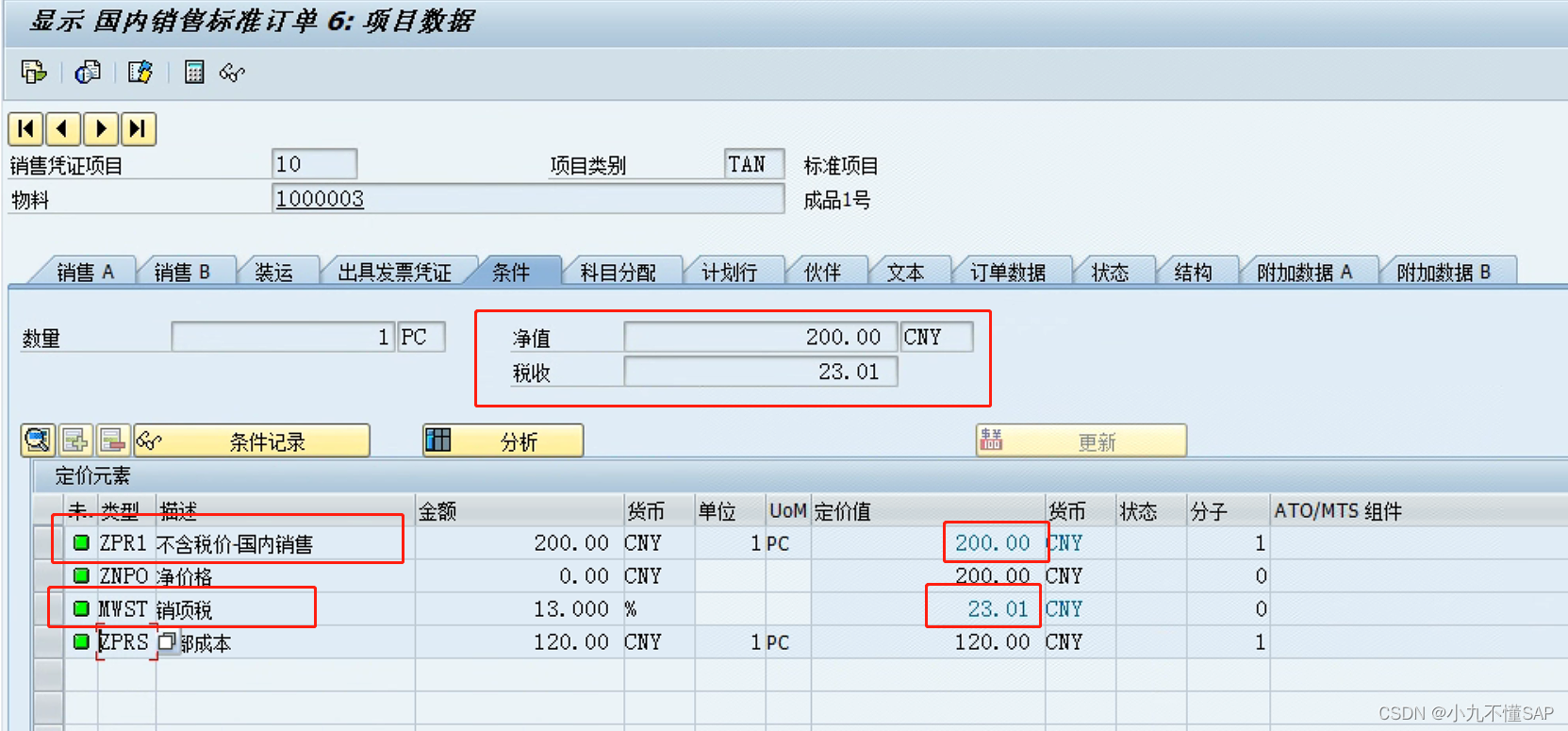Click the 销项税 description in MWST row
The width and height of the screenshot is (1568, 731).
tap(184, 609)
